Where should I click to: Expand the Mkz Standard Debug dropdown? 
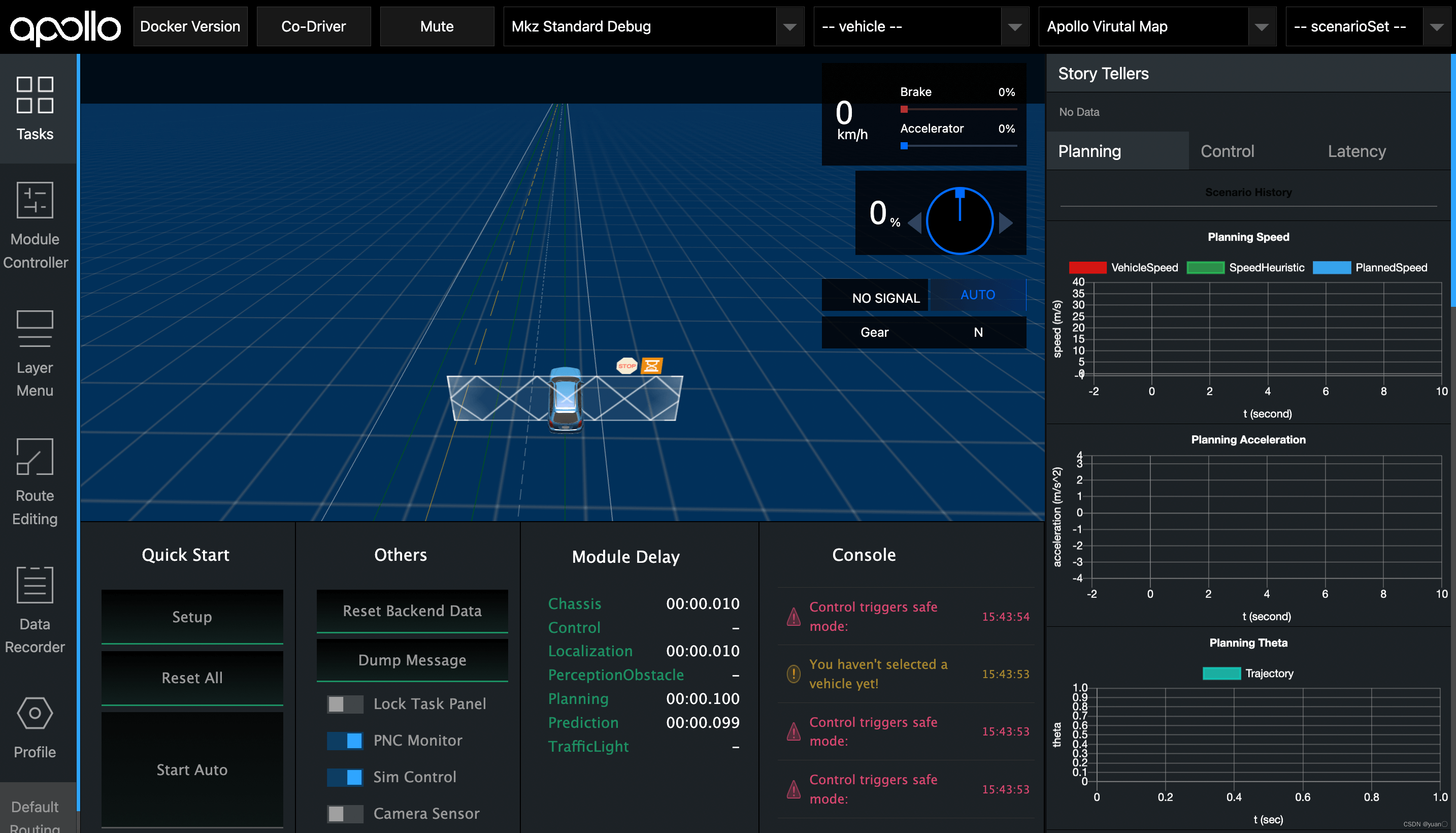pos(789,27)
